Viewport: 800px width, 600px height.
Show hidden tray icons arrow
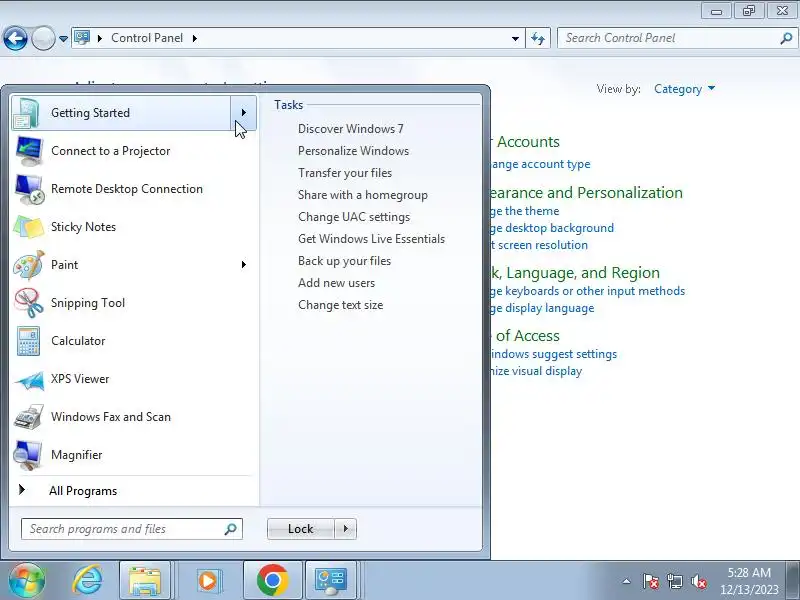627,581
